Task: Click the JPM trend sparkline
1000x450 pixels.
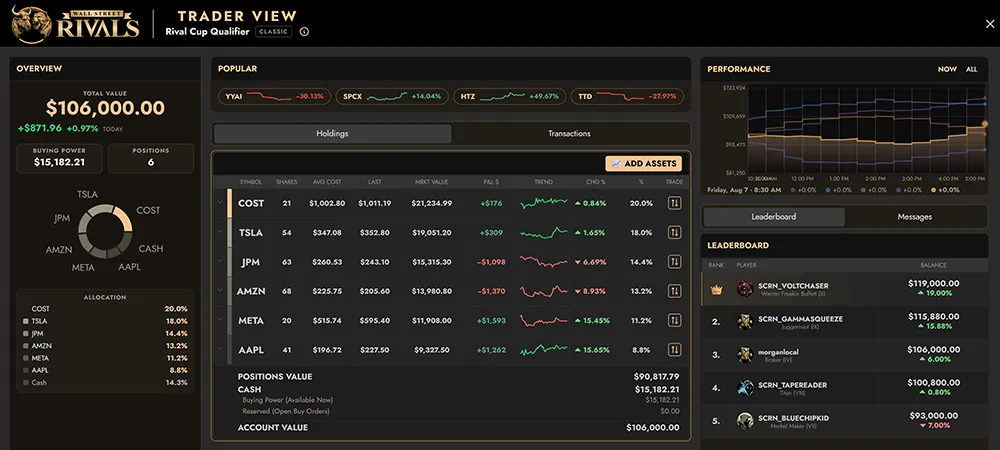Action: click(x=543, y=262)
